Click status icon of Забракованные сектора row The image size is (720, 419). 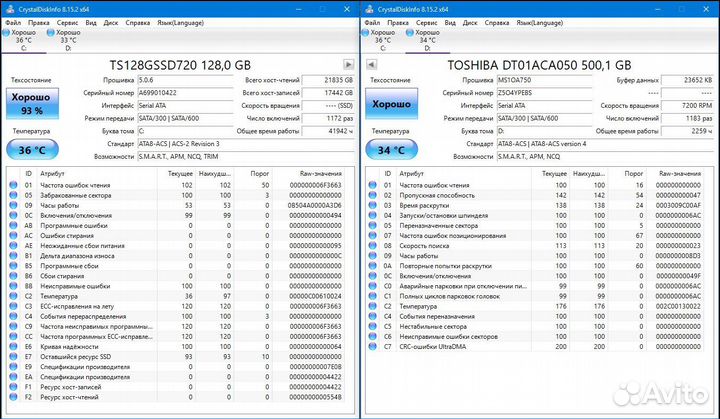point(13,195)
